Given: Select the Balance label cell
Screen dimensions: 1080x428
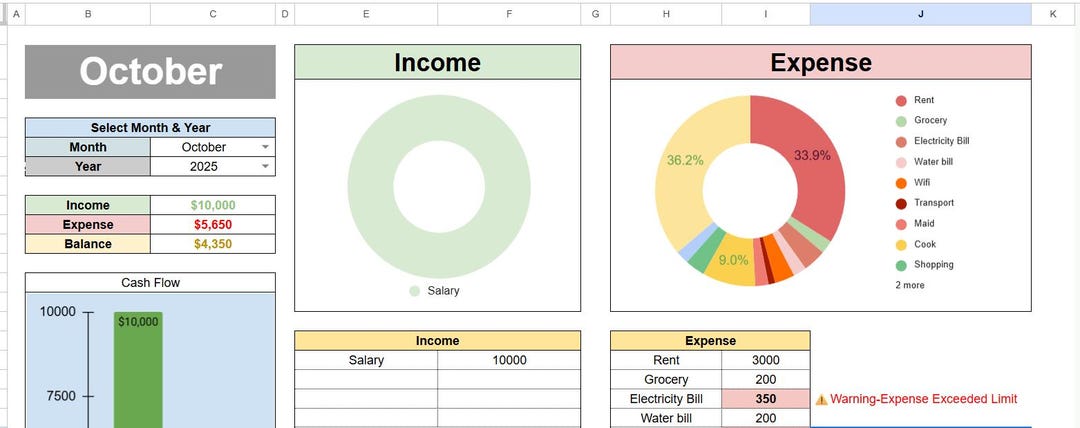Looking at the screenshot, I should [87, 244].
